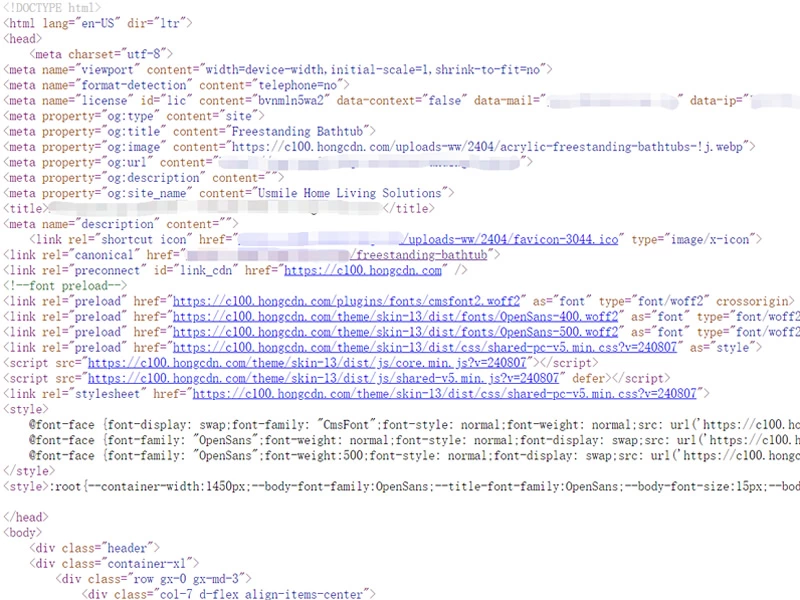This screenshot has width=800, height=600.
Task: Click the opening <head> tag
Action: 22,39
